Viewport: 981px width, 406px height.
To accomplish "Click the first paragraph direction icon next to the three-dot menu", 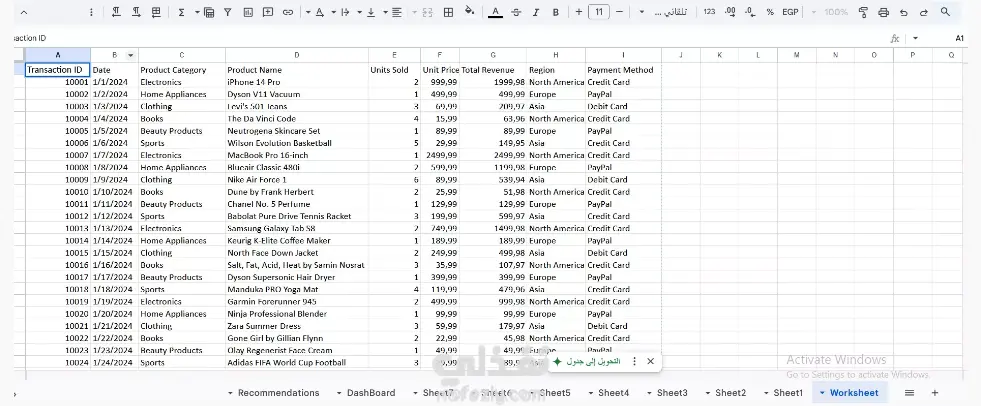I will coord(116,12).
